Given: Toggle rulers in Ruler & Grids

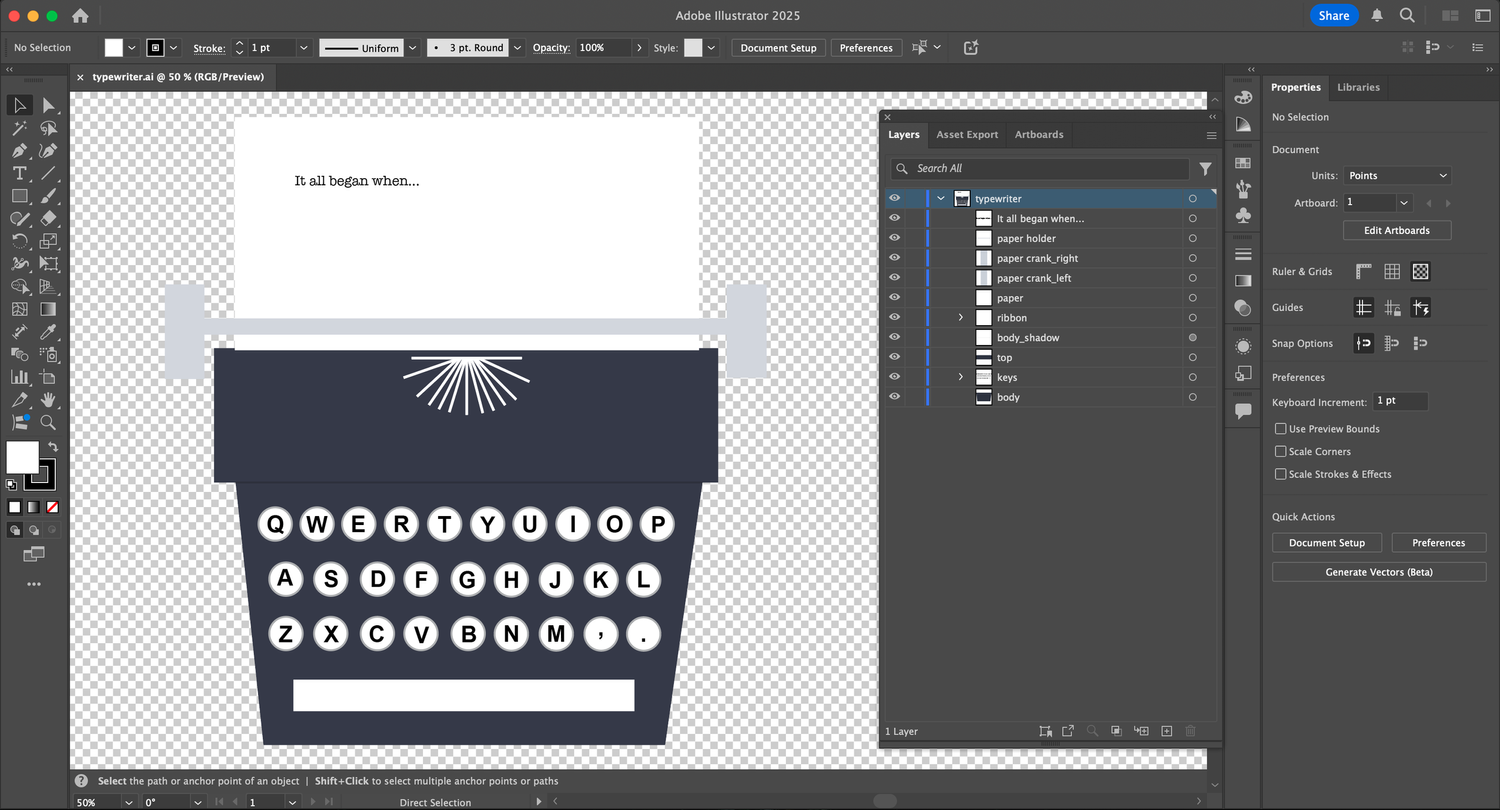Looking at the screenshot, I should (1363, 272).
